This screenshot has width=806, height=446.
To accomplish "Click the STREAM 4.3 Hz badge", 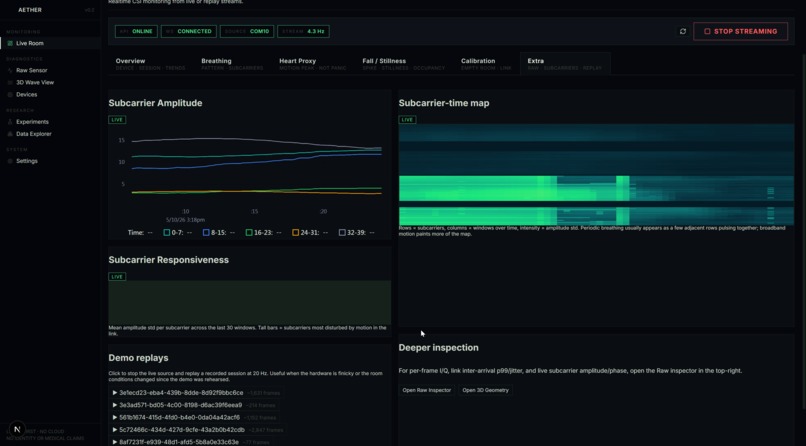I will coord(303,31).
